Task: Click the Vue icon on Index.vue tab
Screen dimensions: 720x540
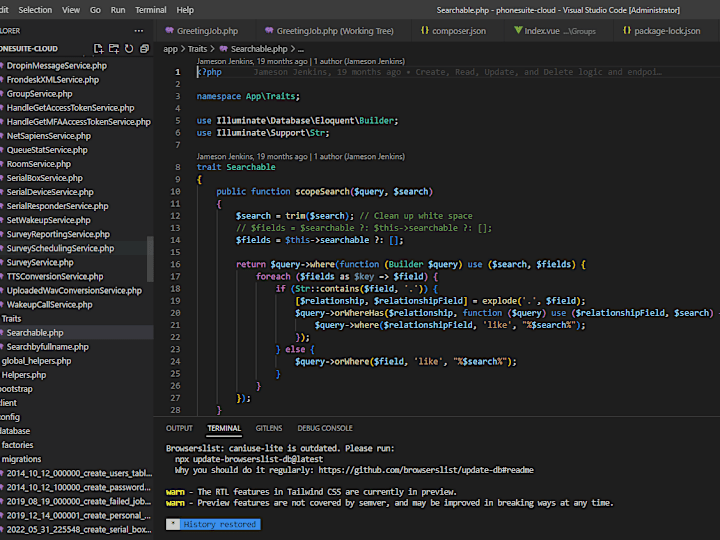Action: [x=517, y=31]
